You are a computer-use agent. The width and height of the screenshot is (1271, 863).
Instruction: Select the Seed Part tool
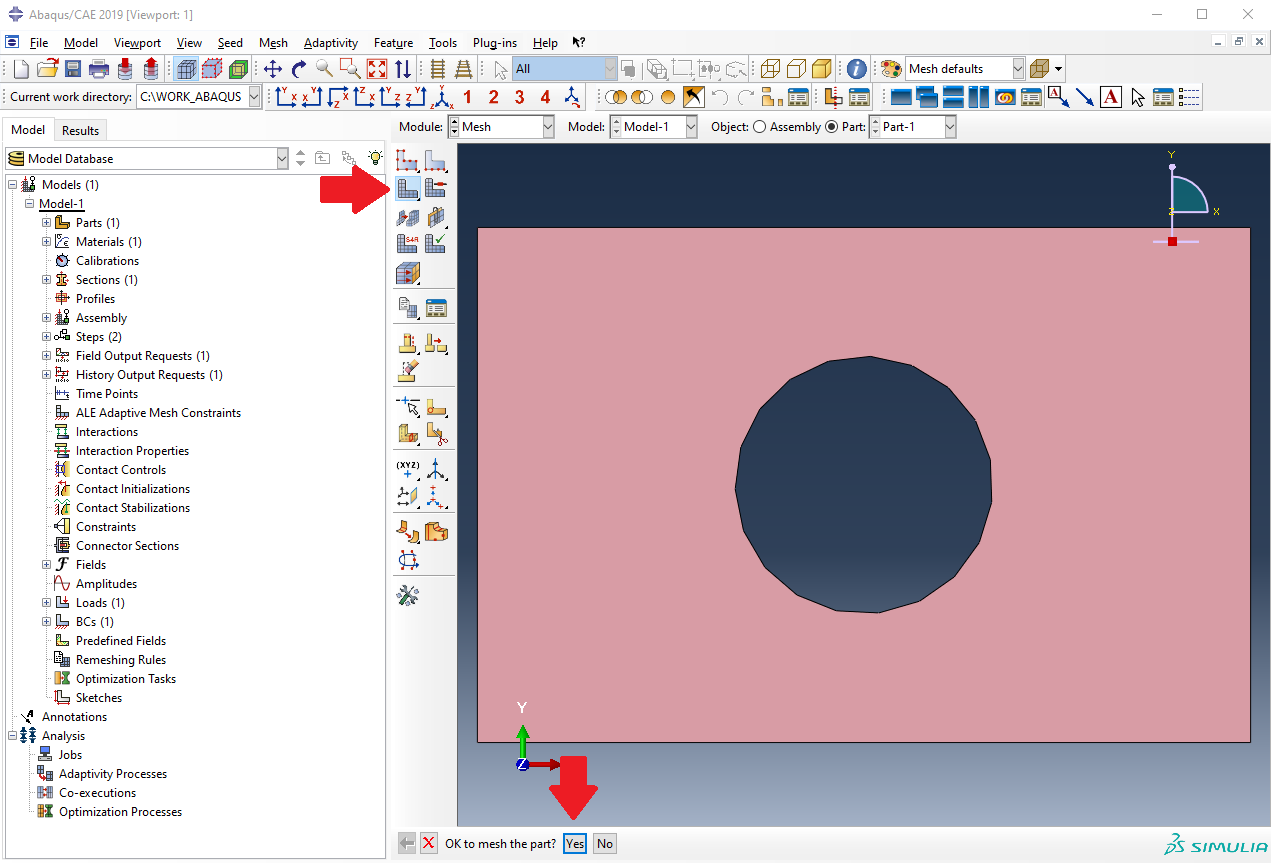pyautogui.click(x=407, y=160)
